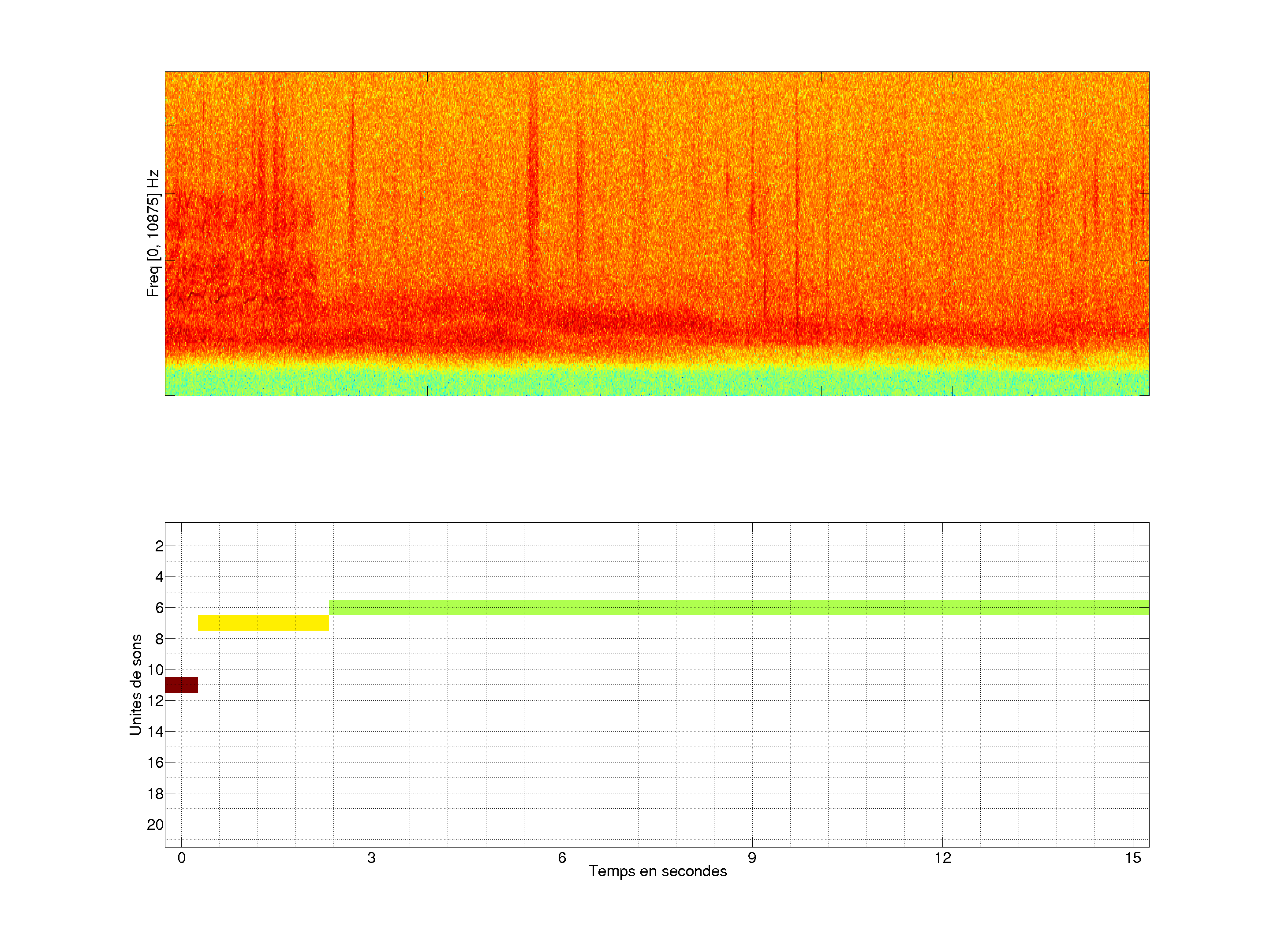Click the 'Unites de sons' axis label
1270x952 pixels.
tap(136, 684)
